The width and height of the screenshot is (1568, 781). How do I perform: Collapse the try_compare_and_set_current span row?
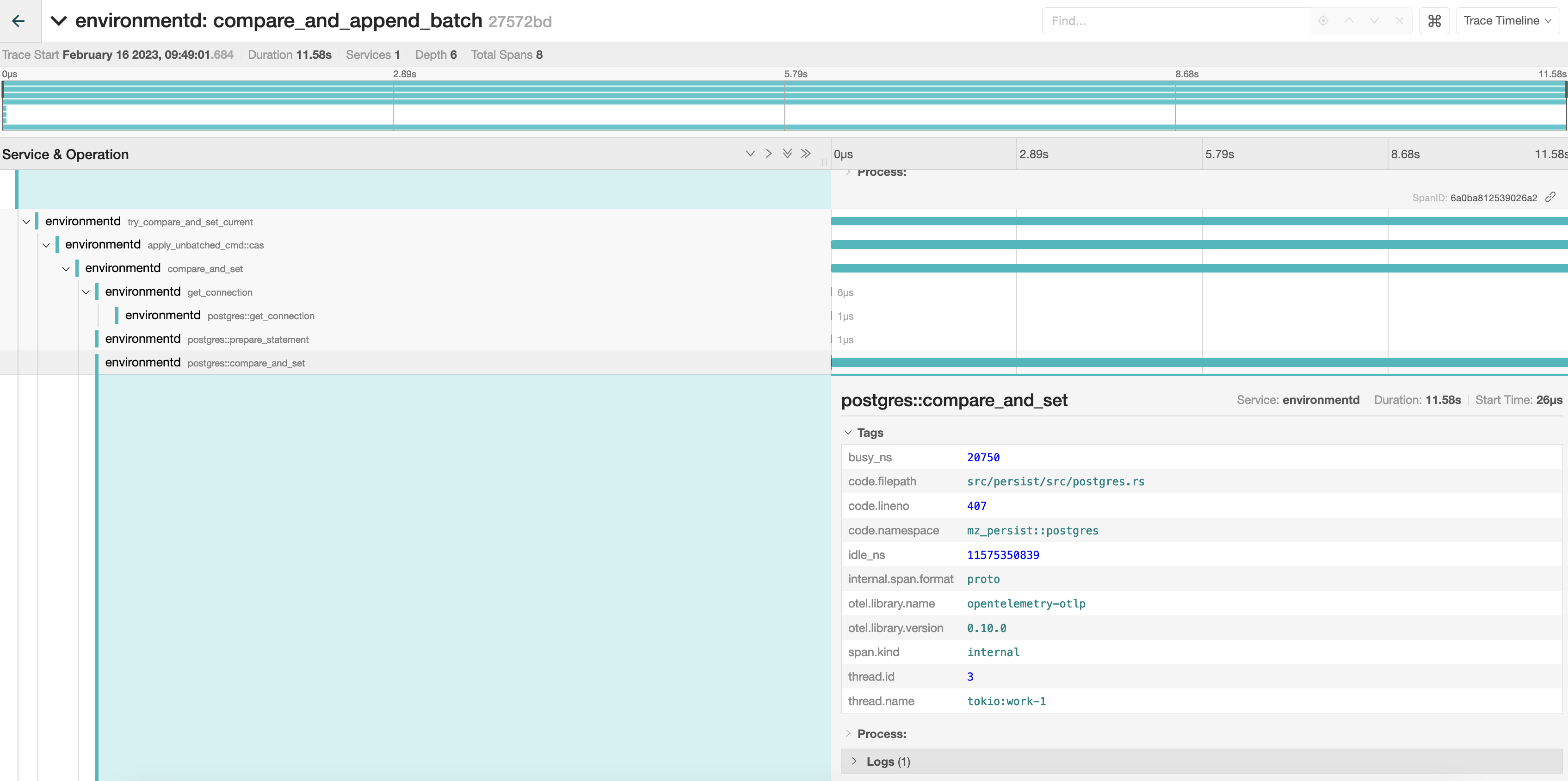pos(26,222)
